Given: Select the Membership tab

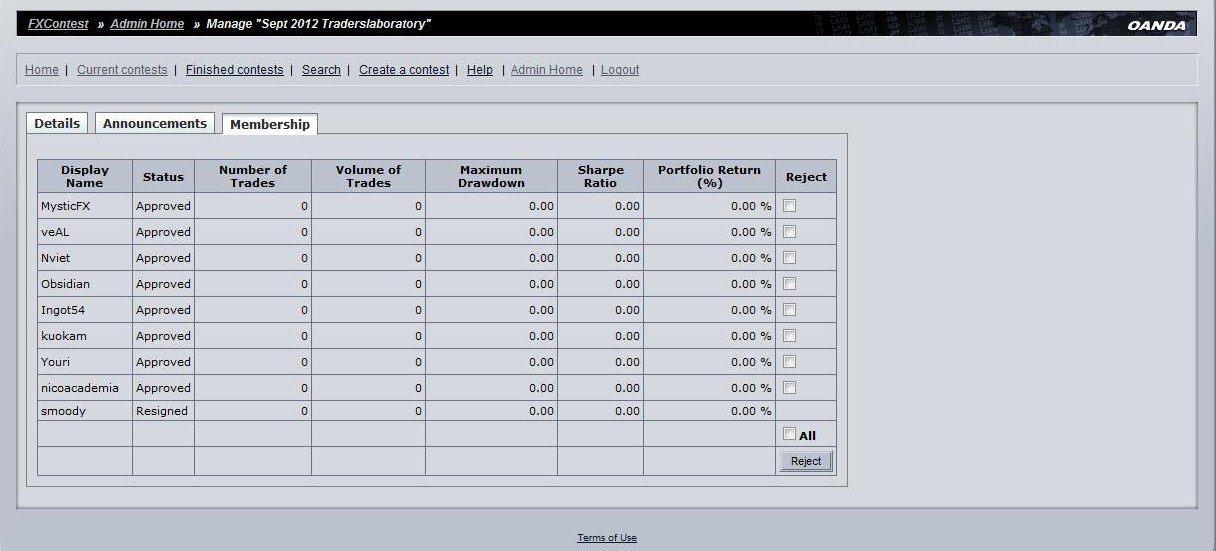Looking at the screenshot, I should point(270,124).
